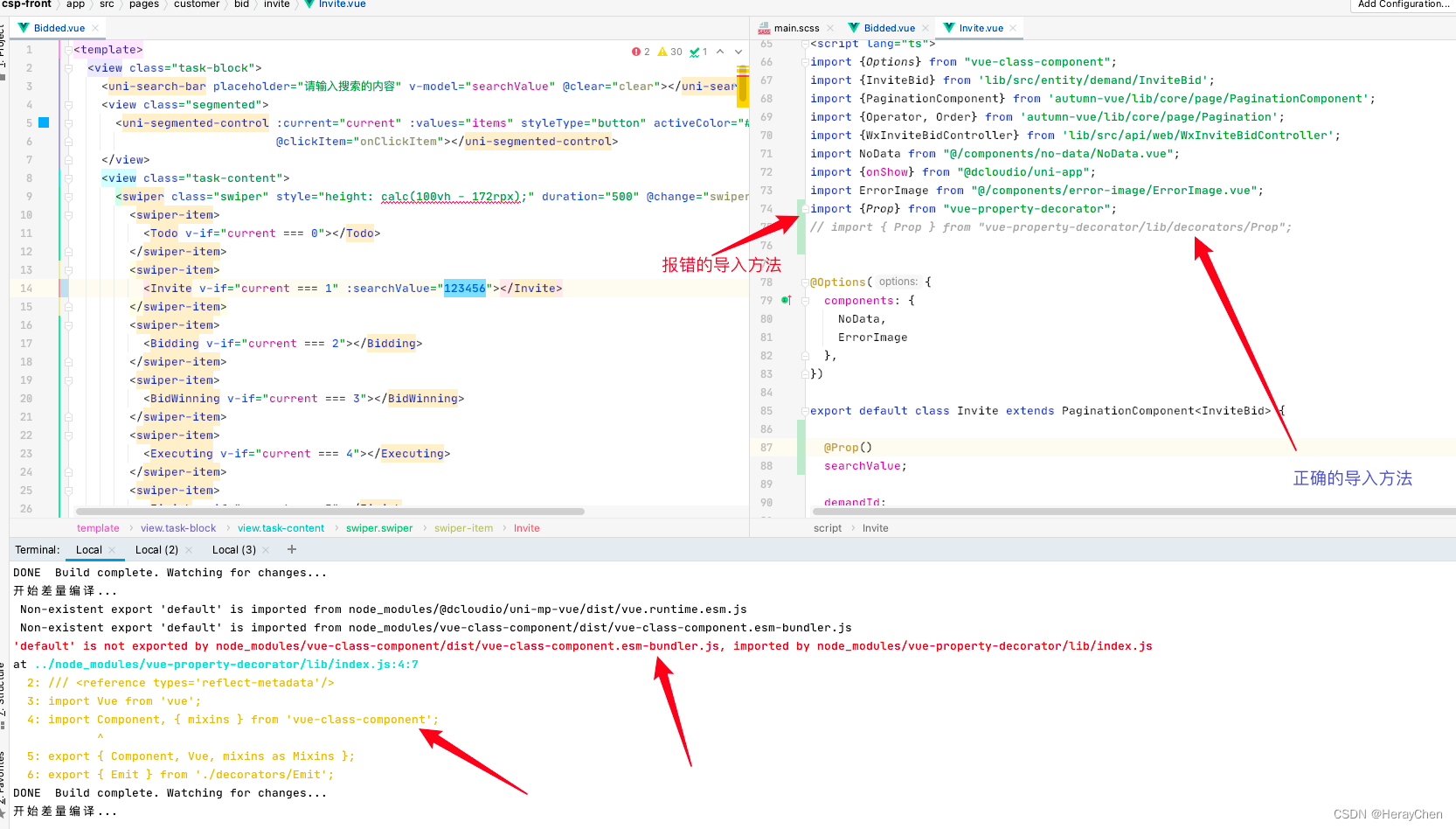This screenshot has height=829, width=1456.
Task: Click the 'ErrorImage' entry on line 81
Action: pos(872,338)
